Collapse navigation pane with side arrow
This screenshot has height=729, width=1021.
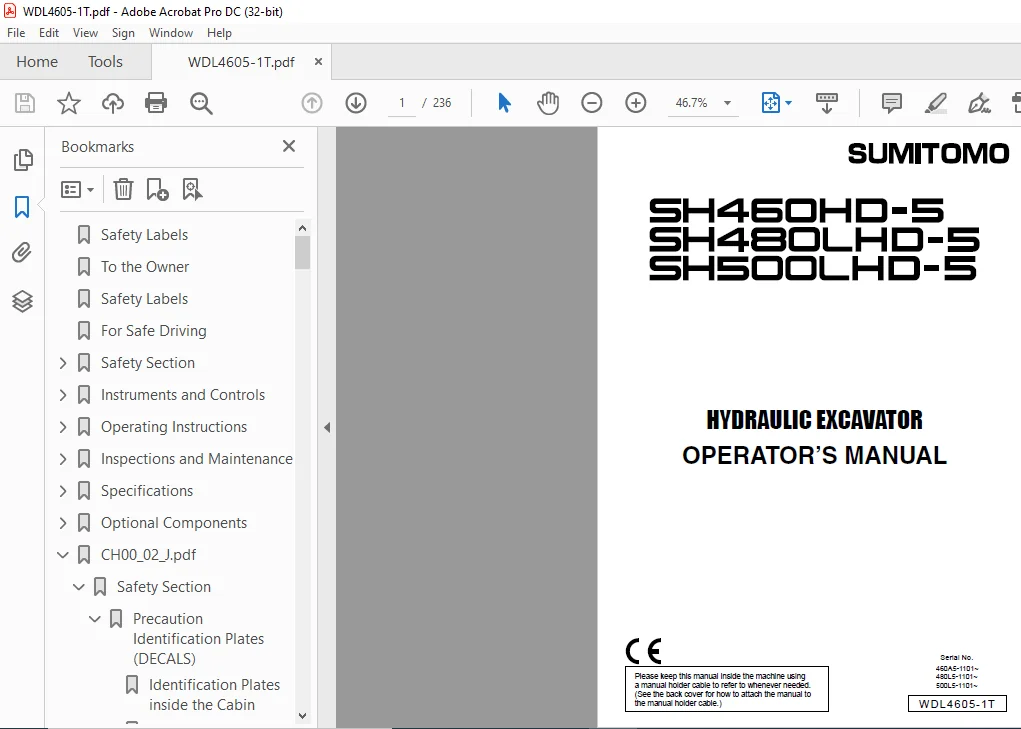tap(327, 428)
